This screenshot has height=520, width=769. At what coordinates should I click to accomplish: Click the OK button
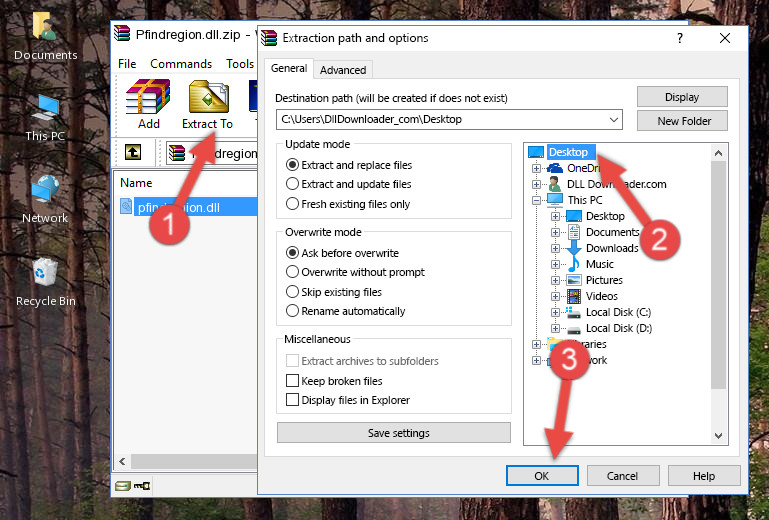tap(542, 476)
